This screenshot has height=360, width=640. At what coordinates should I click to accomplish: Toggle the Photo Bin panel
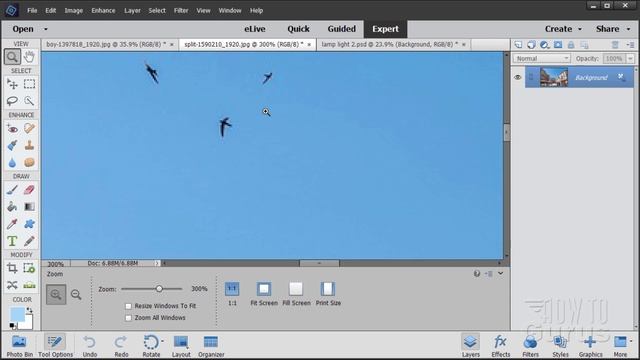(x=19, y=346)
